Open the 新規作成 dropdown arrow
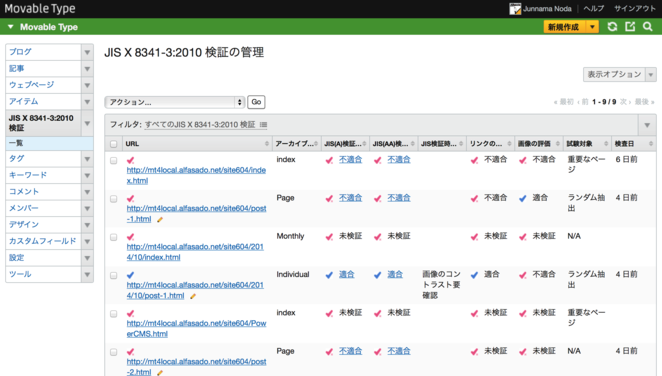Viewport: 662px width, 376px height. [592, 27]
